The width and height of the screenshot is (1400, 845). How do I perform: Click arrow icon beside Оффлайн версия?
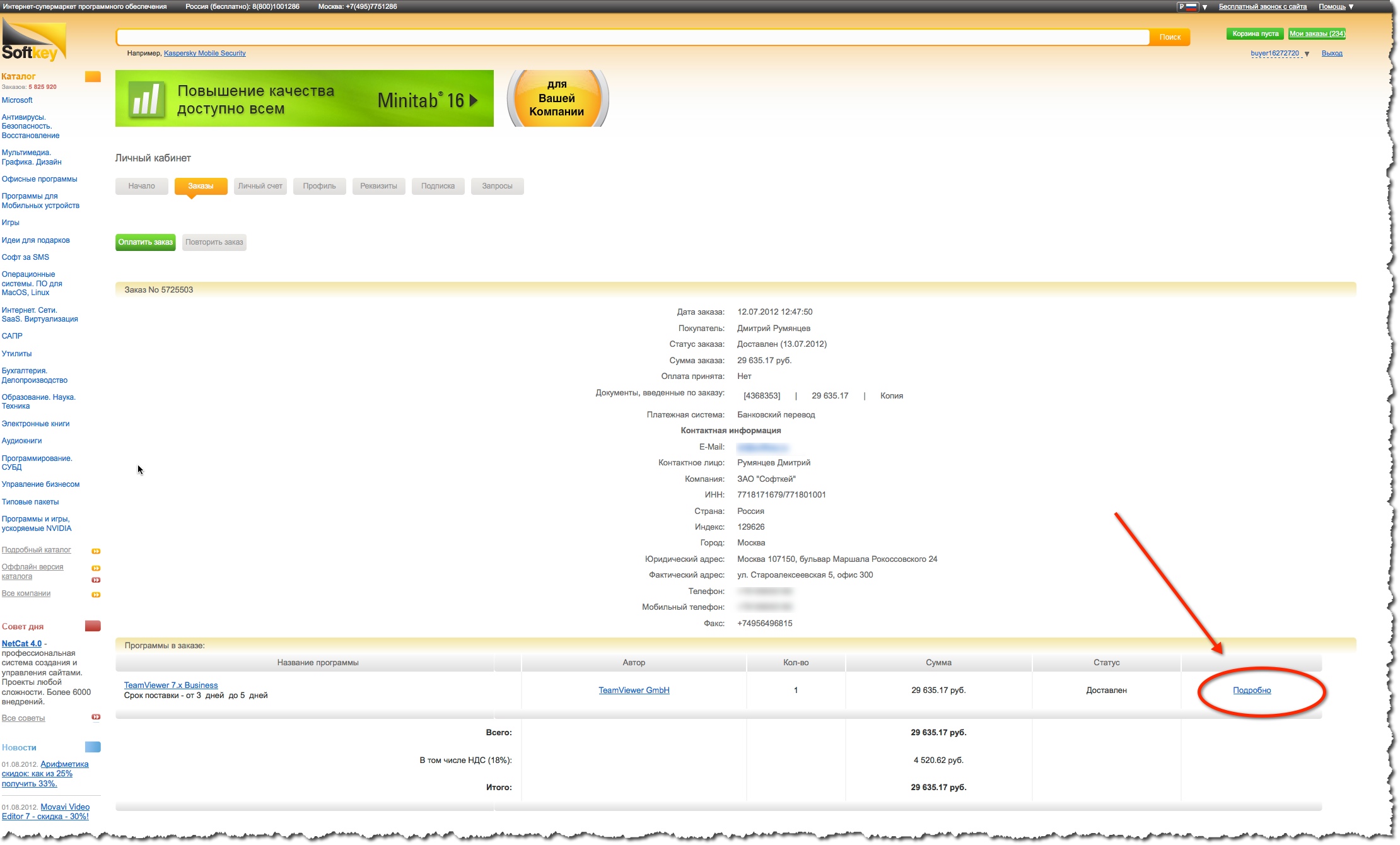(x=96, y=568)
